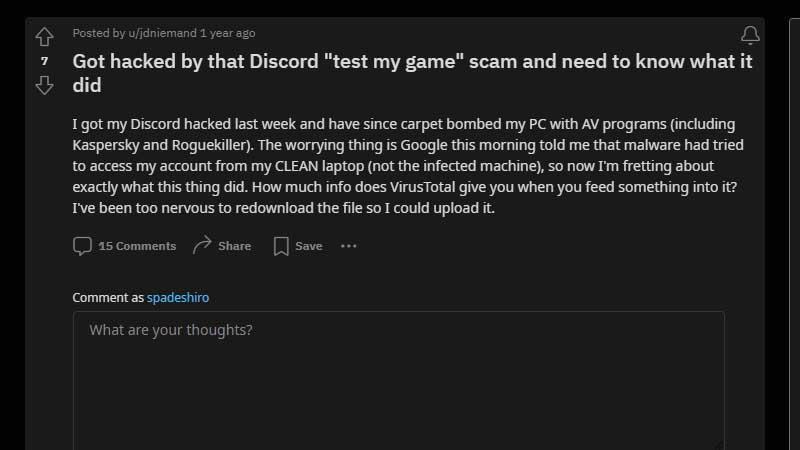
Task: Click the curved Share arrow icon
Action: 202,245
